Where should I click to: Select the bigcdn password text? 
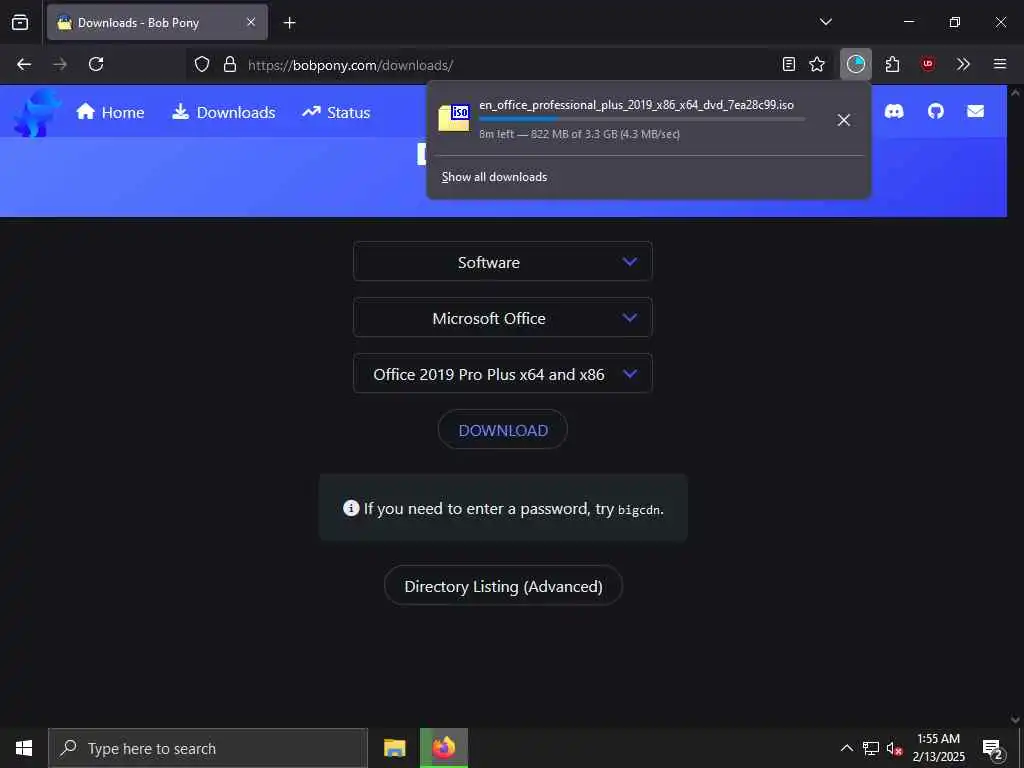(x=639, y=509)
